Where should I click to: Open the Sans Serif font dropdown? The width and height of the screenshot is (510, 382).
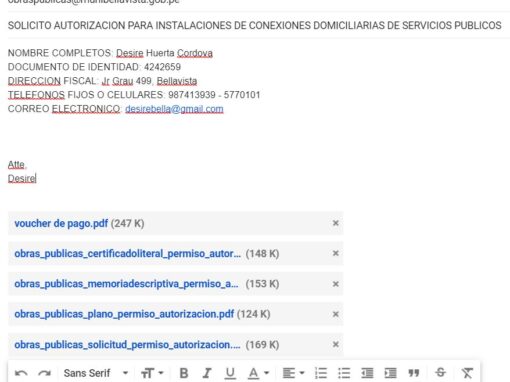click(96, 373)
